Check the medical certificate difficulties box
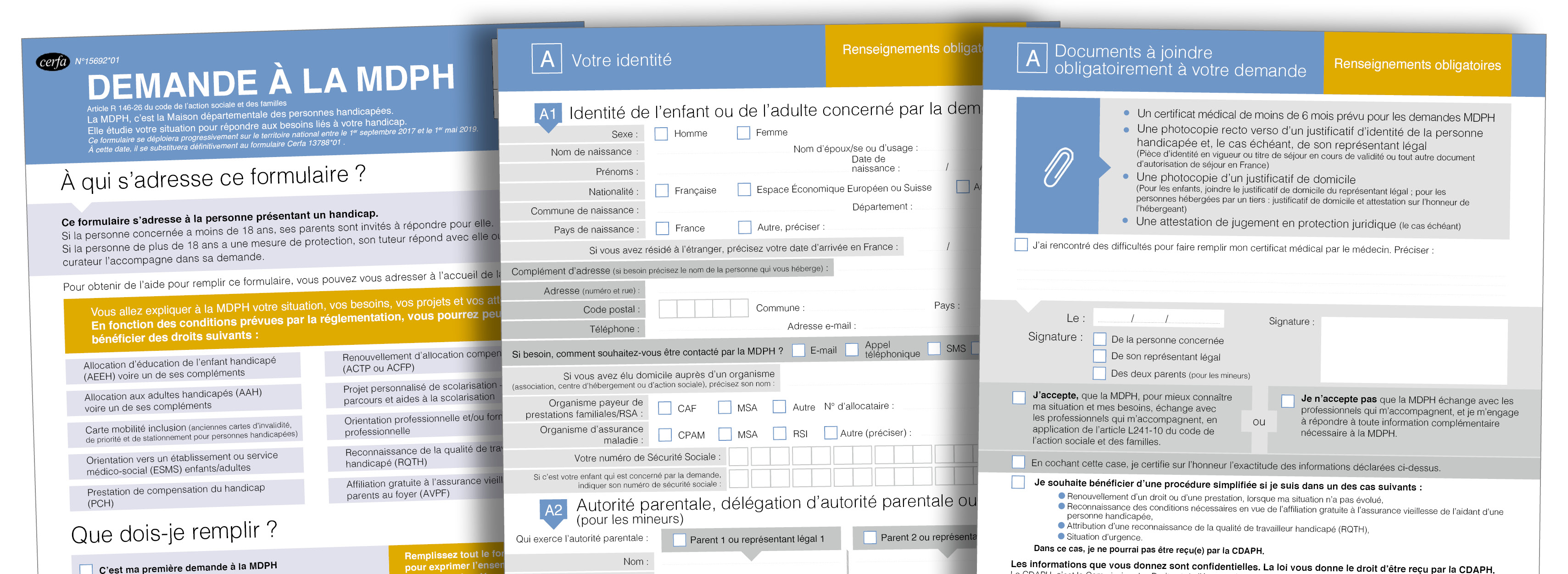 click(x=1021, y=245)
